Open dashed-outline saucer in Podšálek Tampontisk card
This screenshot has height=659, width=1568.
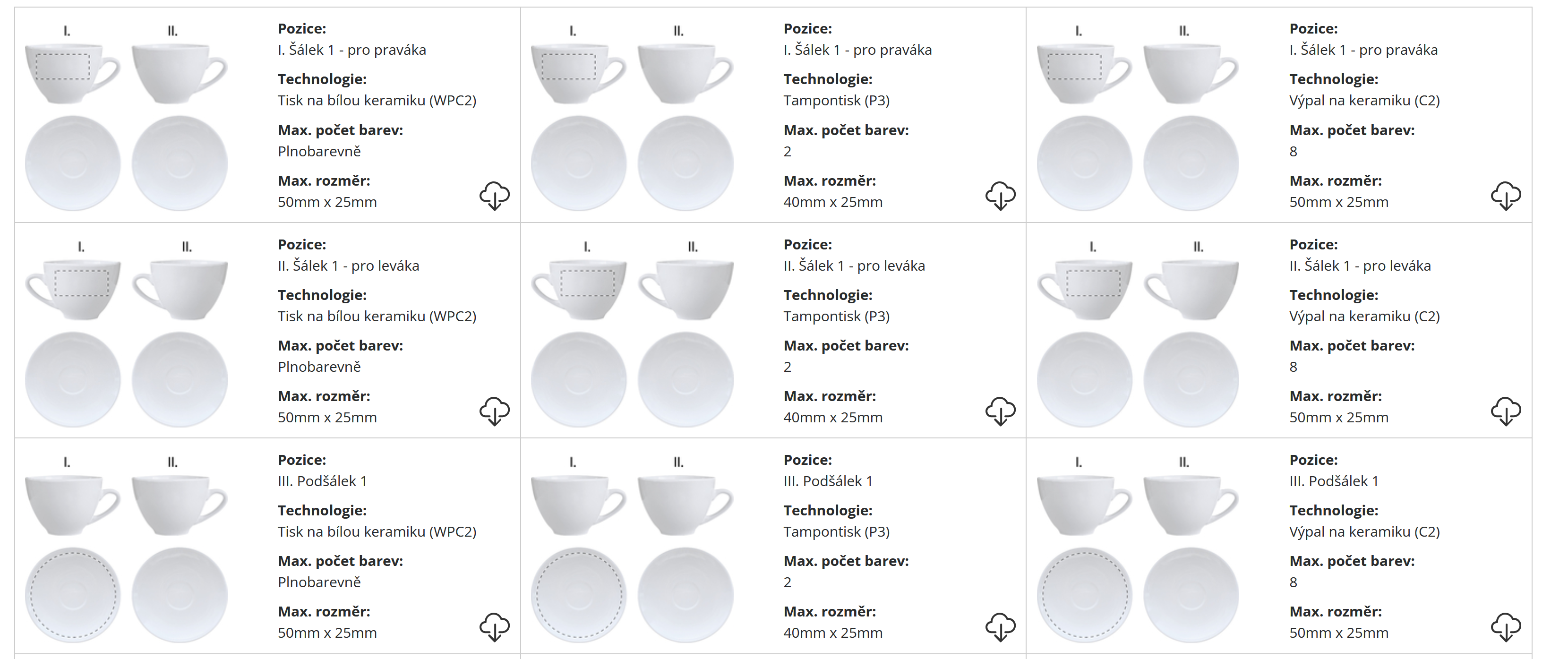[x=579, y=594]
